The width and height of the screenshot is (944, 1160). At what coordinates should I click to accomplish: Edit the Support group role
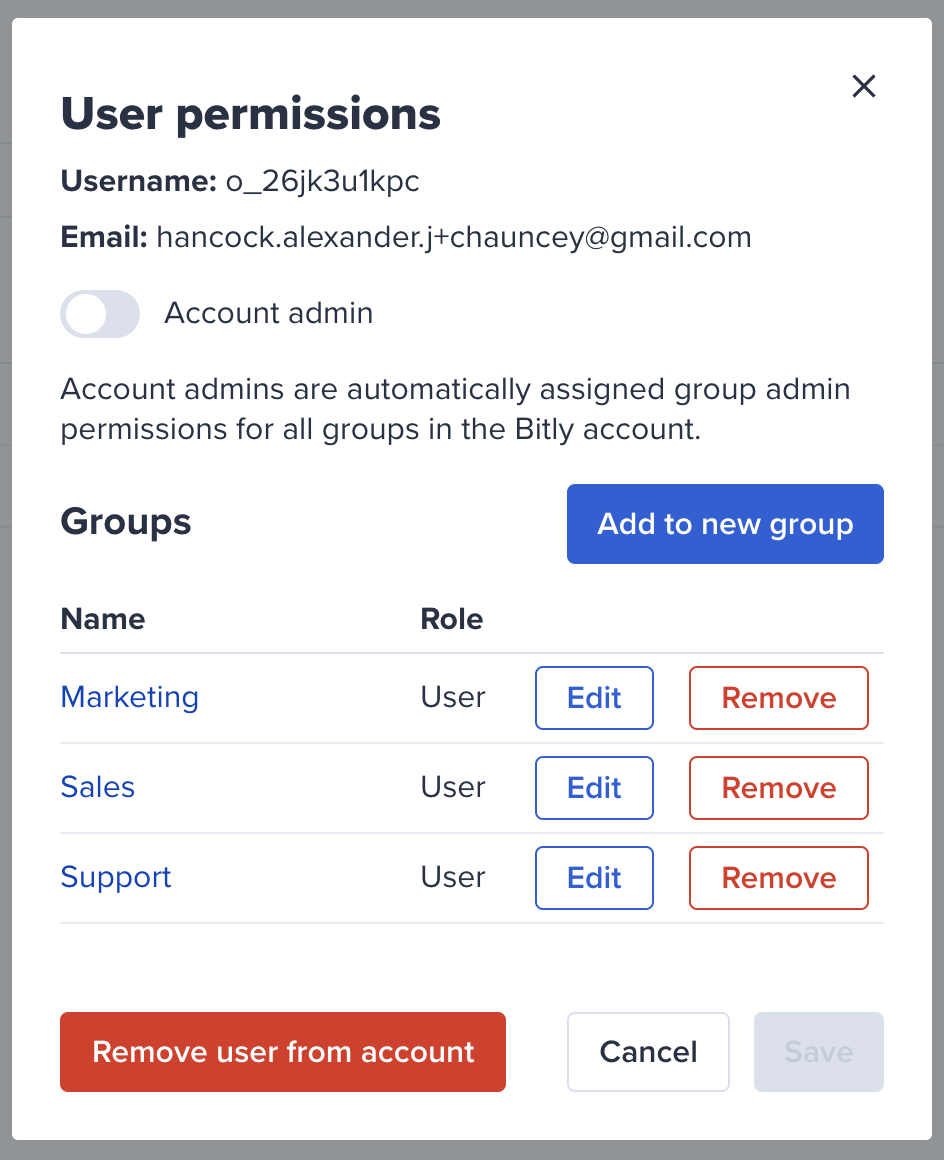(x=594, y=878)
